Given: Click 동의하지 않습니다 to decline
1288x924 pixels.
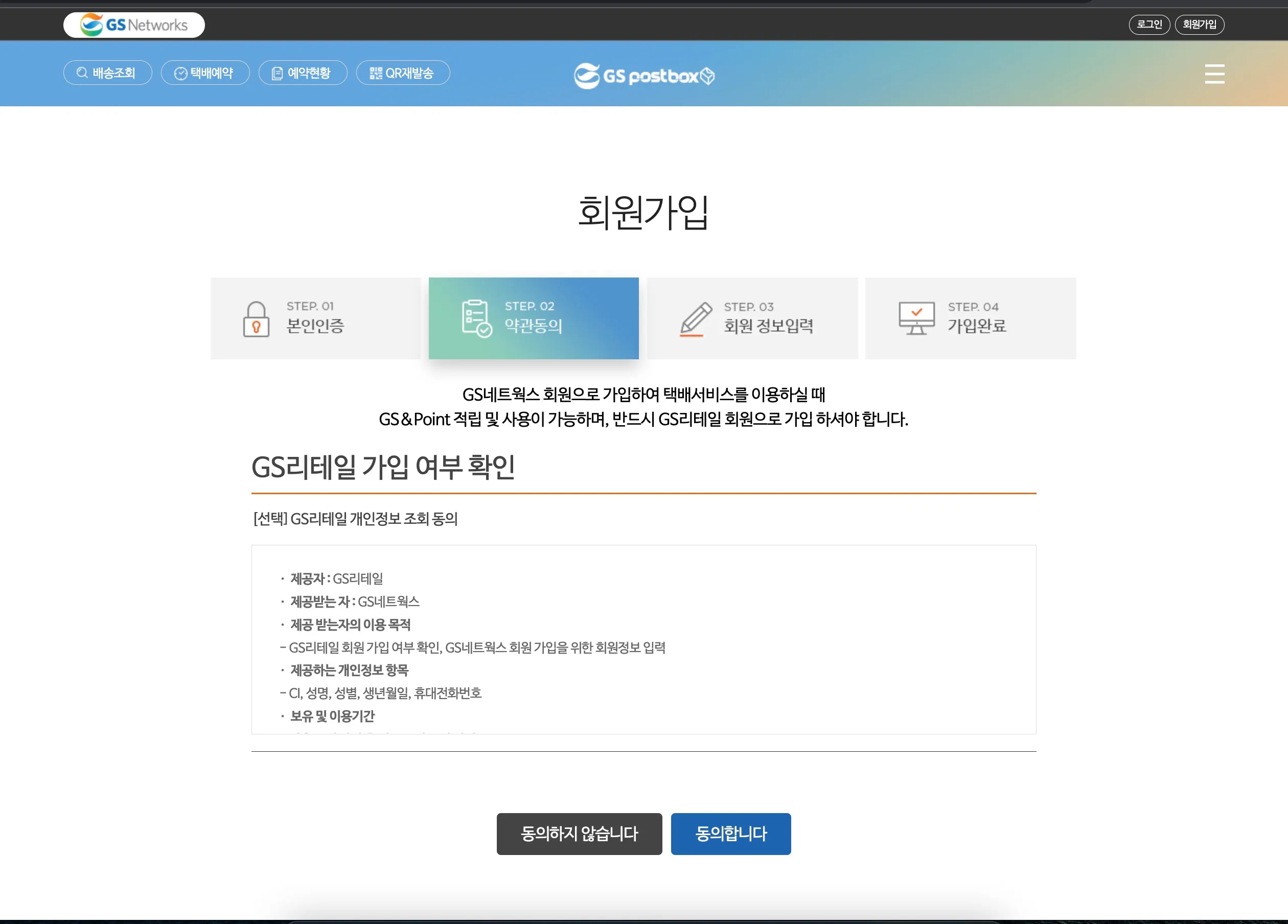Looking at the screenshot, I should pyautogui.click(x=579, y=834).
